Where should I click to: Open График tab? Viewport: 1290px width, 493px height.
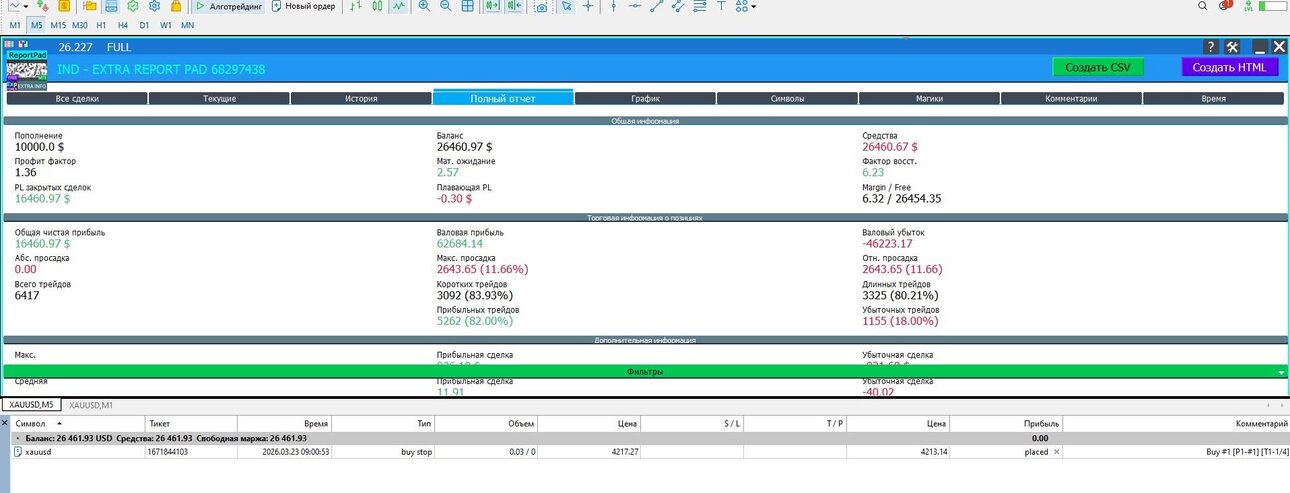(x=645, y=99)
